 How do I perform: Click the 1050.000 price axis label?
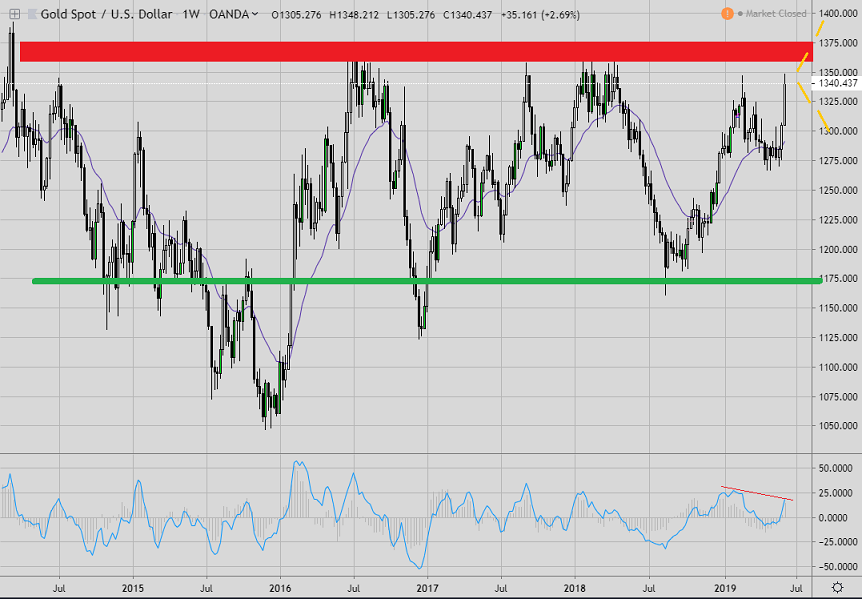point(838,426)
